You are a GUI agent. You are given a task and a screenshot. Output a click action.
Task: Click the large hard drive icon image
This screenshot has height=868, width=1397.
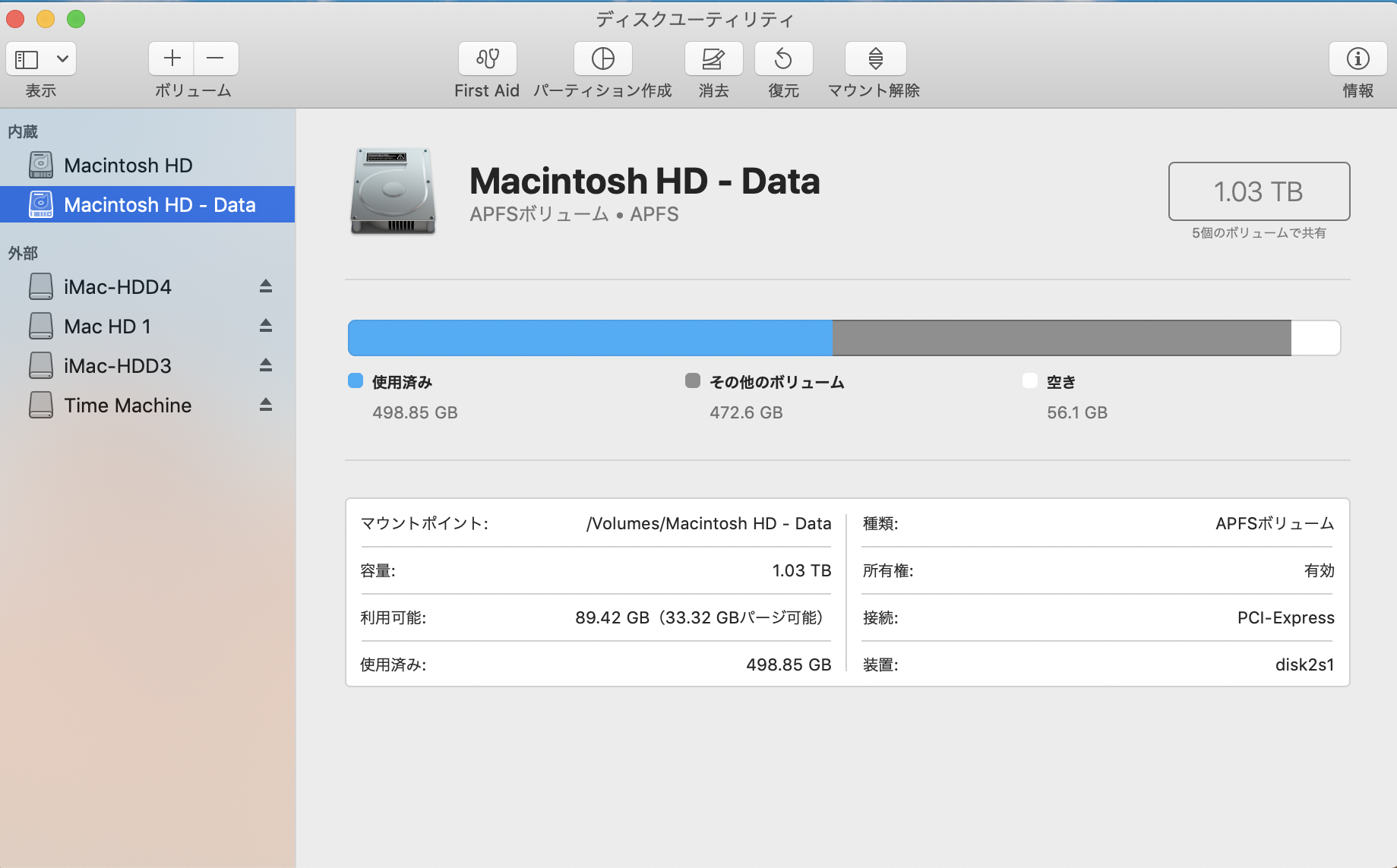(x=393, y=191)
